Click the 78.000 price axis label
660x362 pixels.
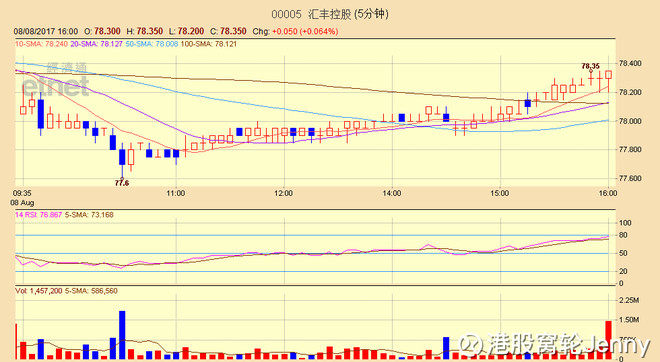click(630, 121)
